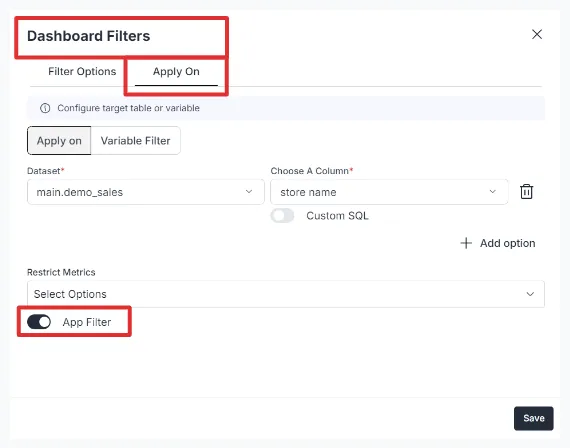The width and height of the screenshot is (570, 448).
Task: Click the App Filter label text
Action: 87,322
